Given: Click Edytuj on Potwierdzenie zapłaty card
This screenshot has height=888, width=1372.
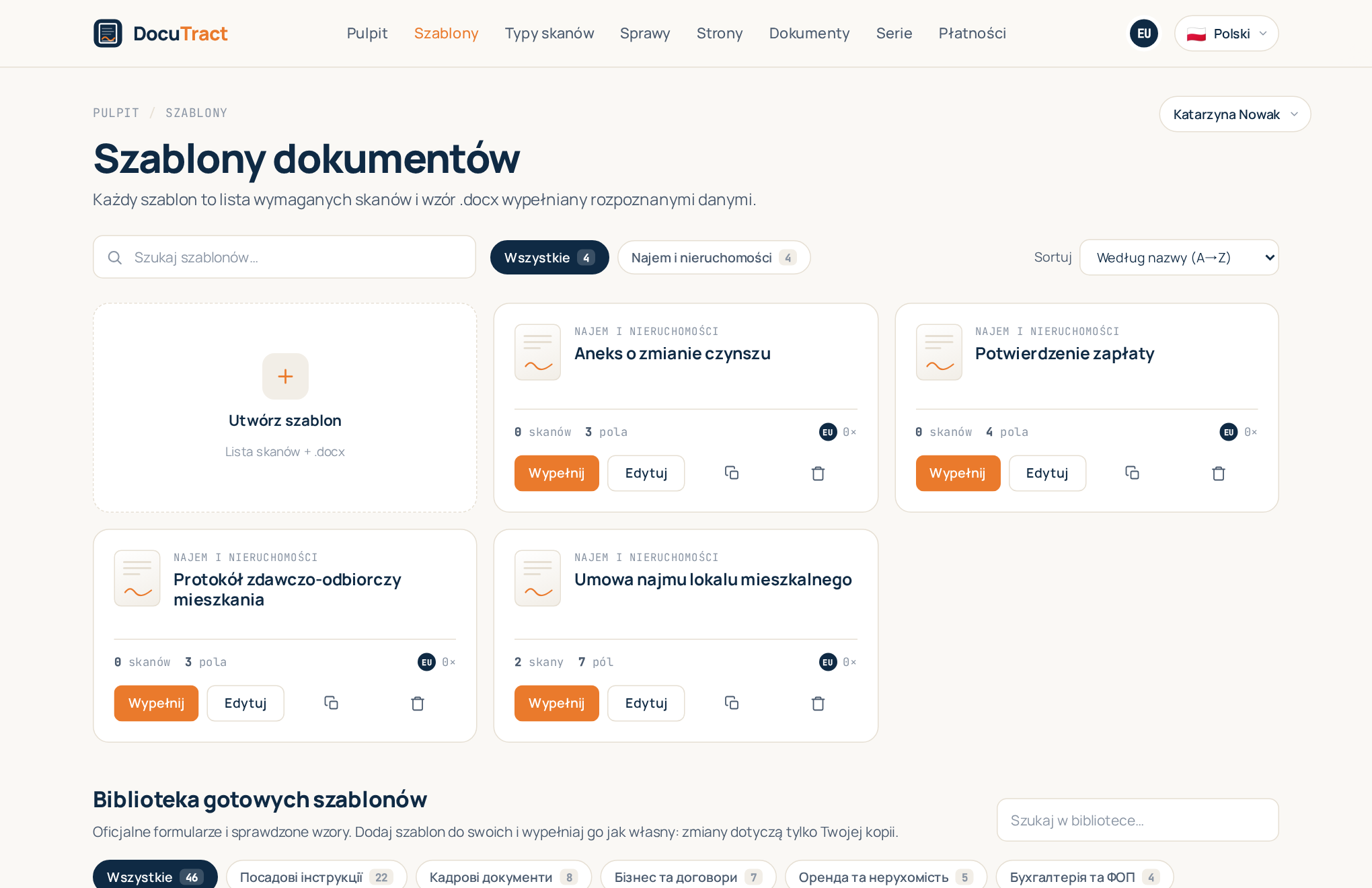Looking at the screenshot, I should coord(1047,473).
